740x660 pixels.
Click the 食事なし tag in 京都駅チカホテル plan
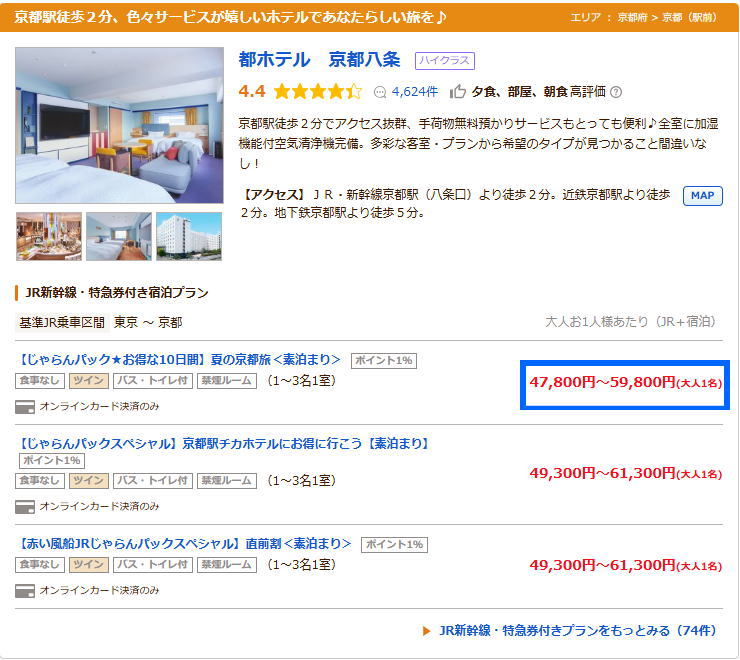[x=40, y=481]
